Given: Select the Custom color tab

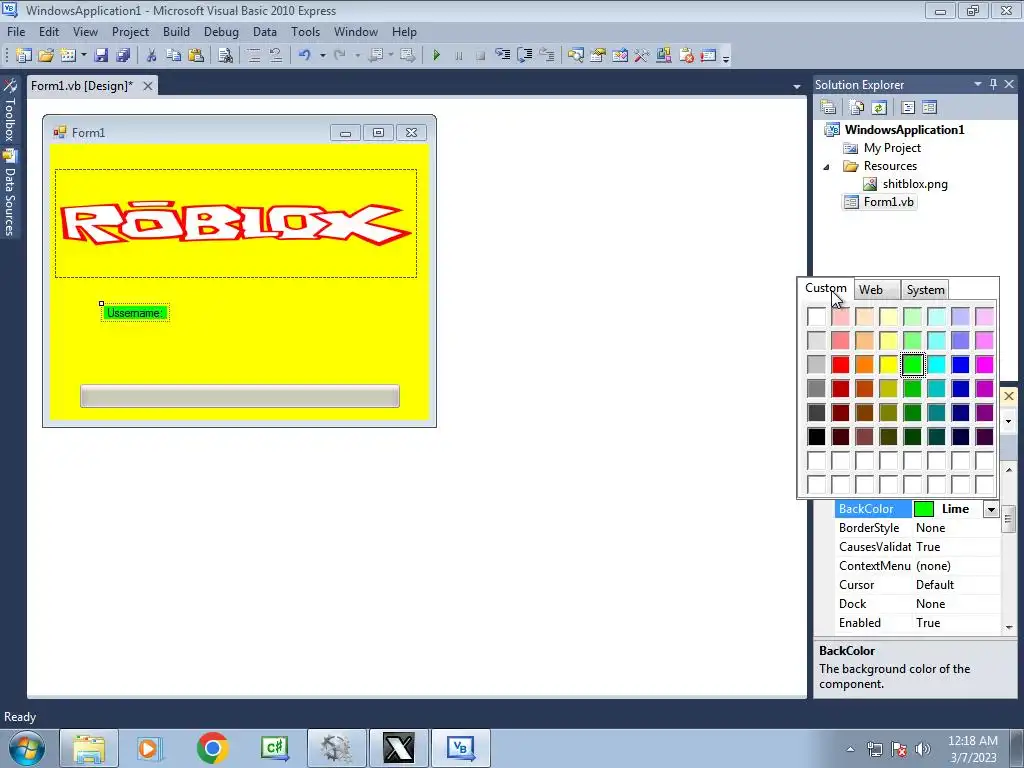Looking at the screenshot, I should tap(825, 288).
